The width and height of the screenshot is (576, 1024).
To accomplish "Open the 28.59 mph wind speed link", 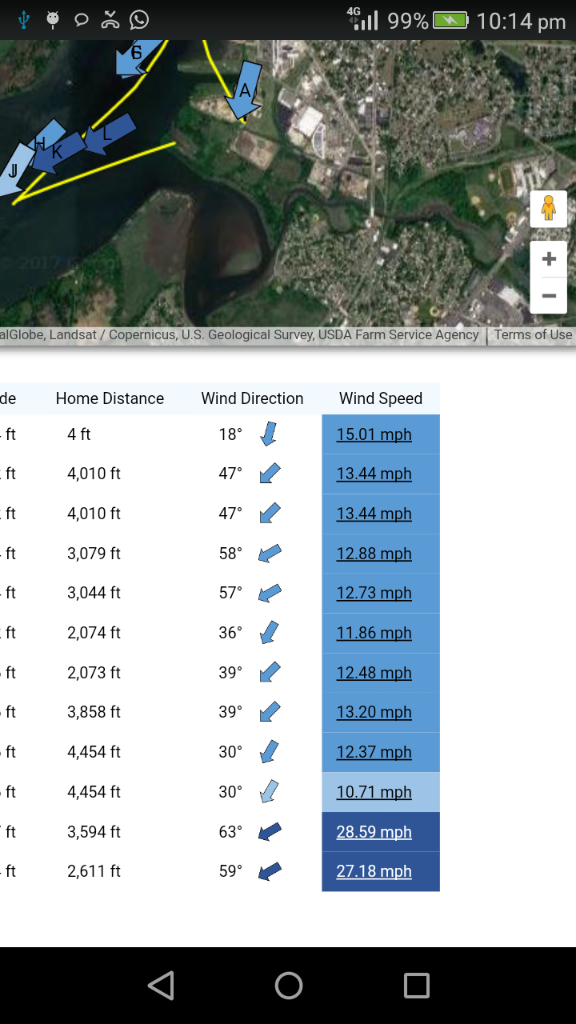I will click(x=374, y=832).
